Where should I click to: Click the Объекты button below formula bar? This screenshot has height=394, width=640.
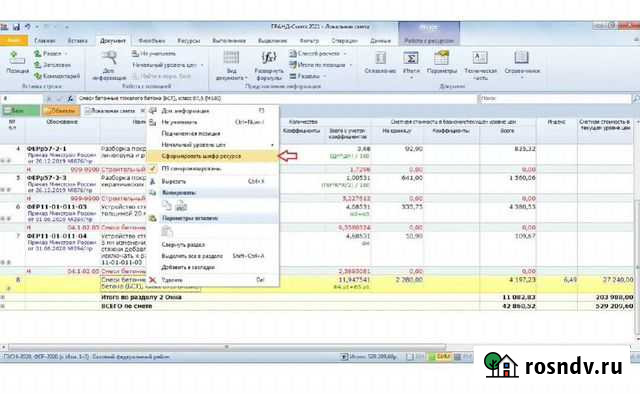60,111
